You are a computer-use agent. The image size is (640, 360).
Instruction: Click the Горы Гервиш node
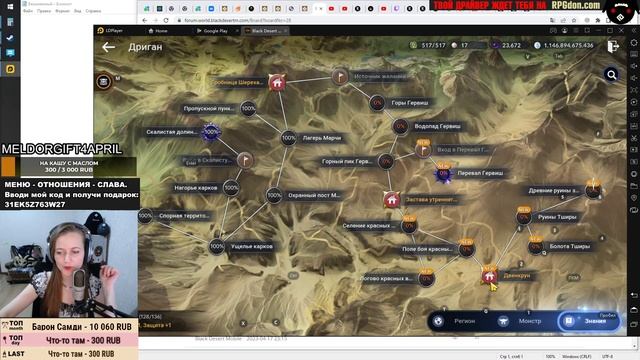pyautogui.click(x=377, y=103)
